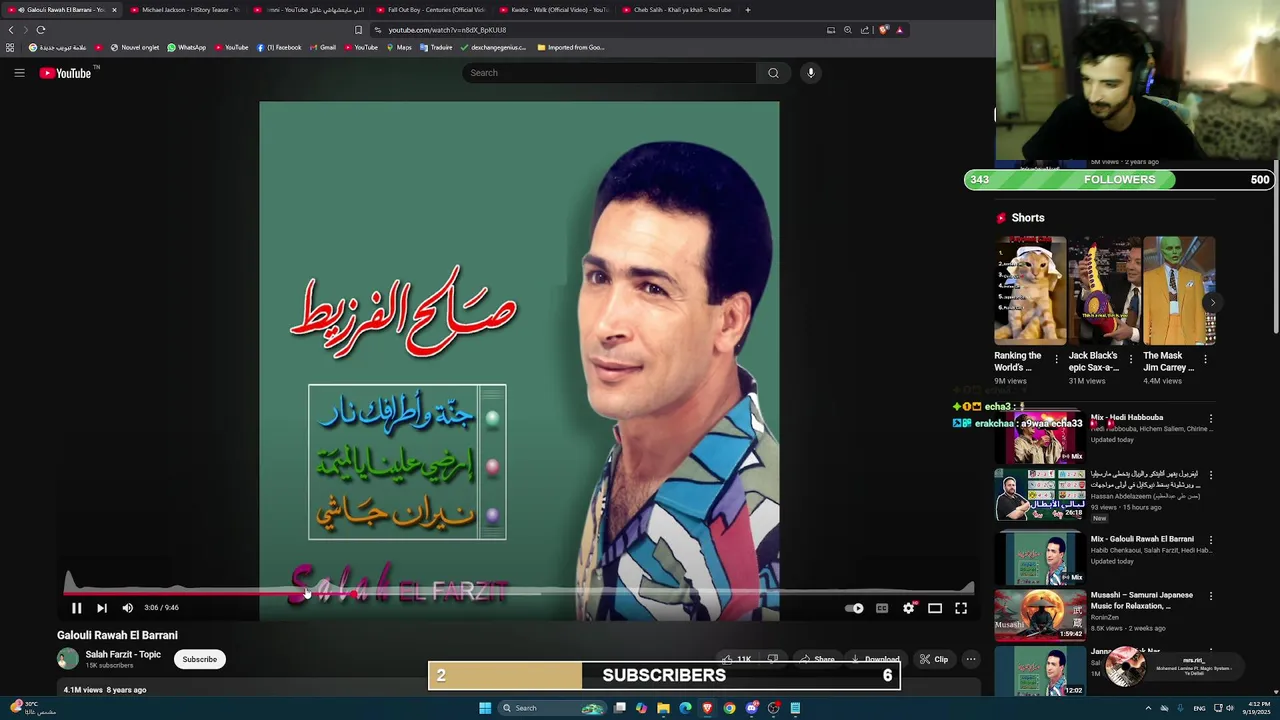Open Discord from taskbar

click(751, 708)
